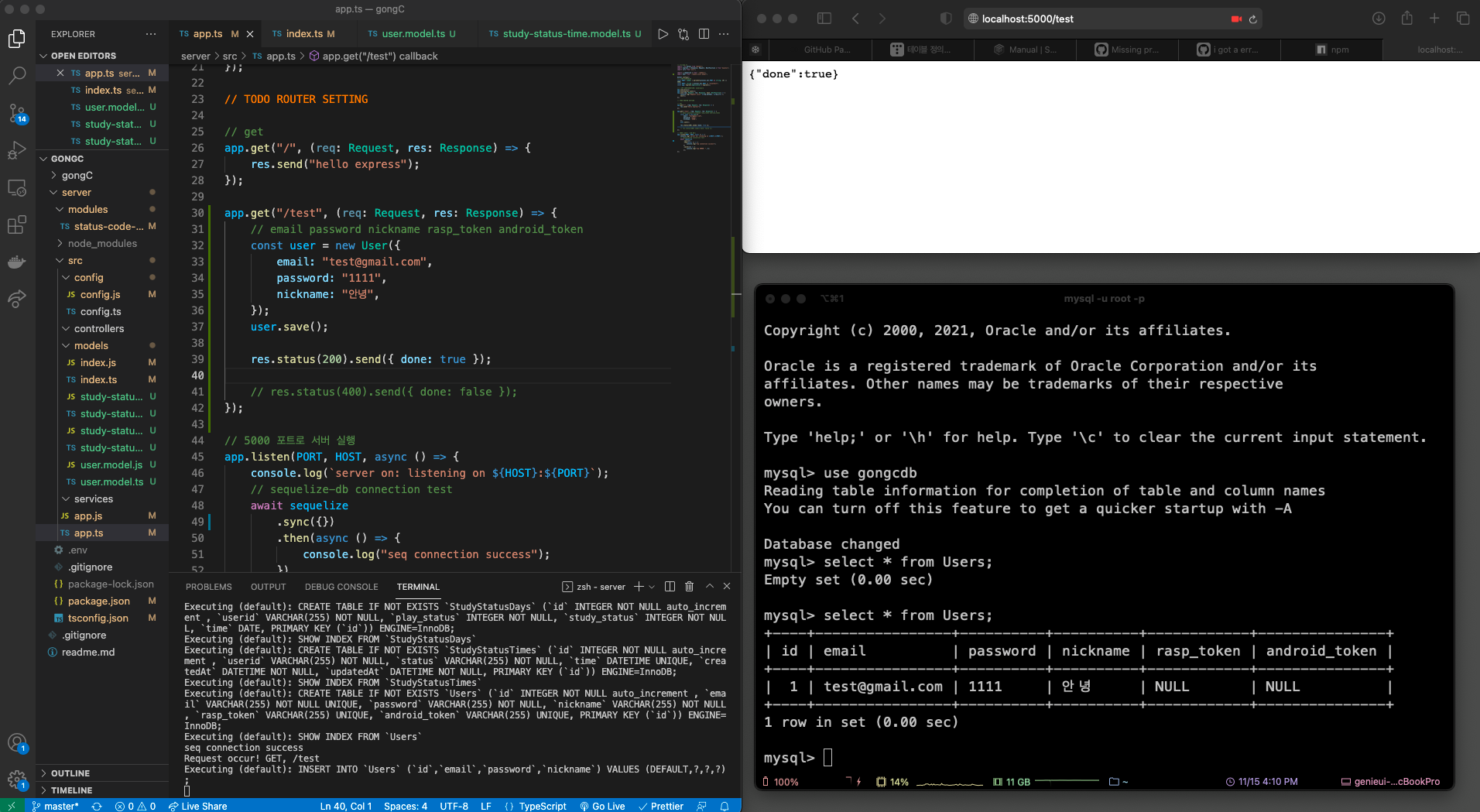This screenshot has height=812, width=1480.
Task: Open the Extensions view
Action: tap(17, 224)
